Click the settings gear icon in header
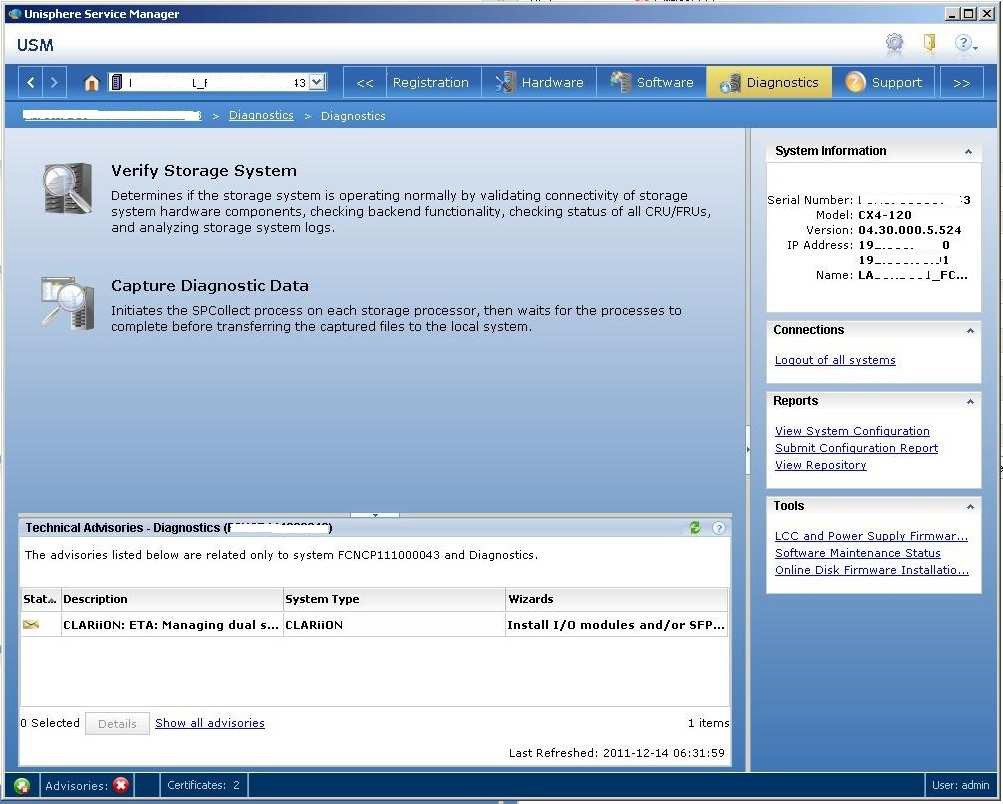The height and width of the screenshot is (804, 1003). coord(894,43)
